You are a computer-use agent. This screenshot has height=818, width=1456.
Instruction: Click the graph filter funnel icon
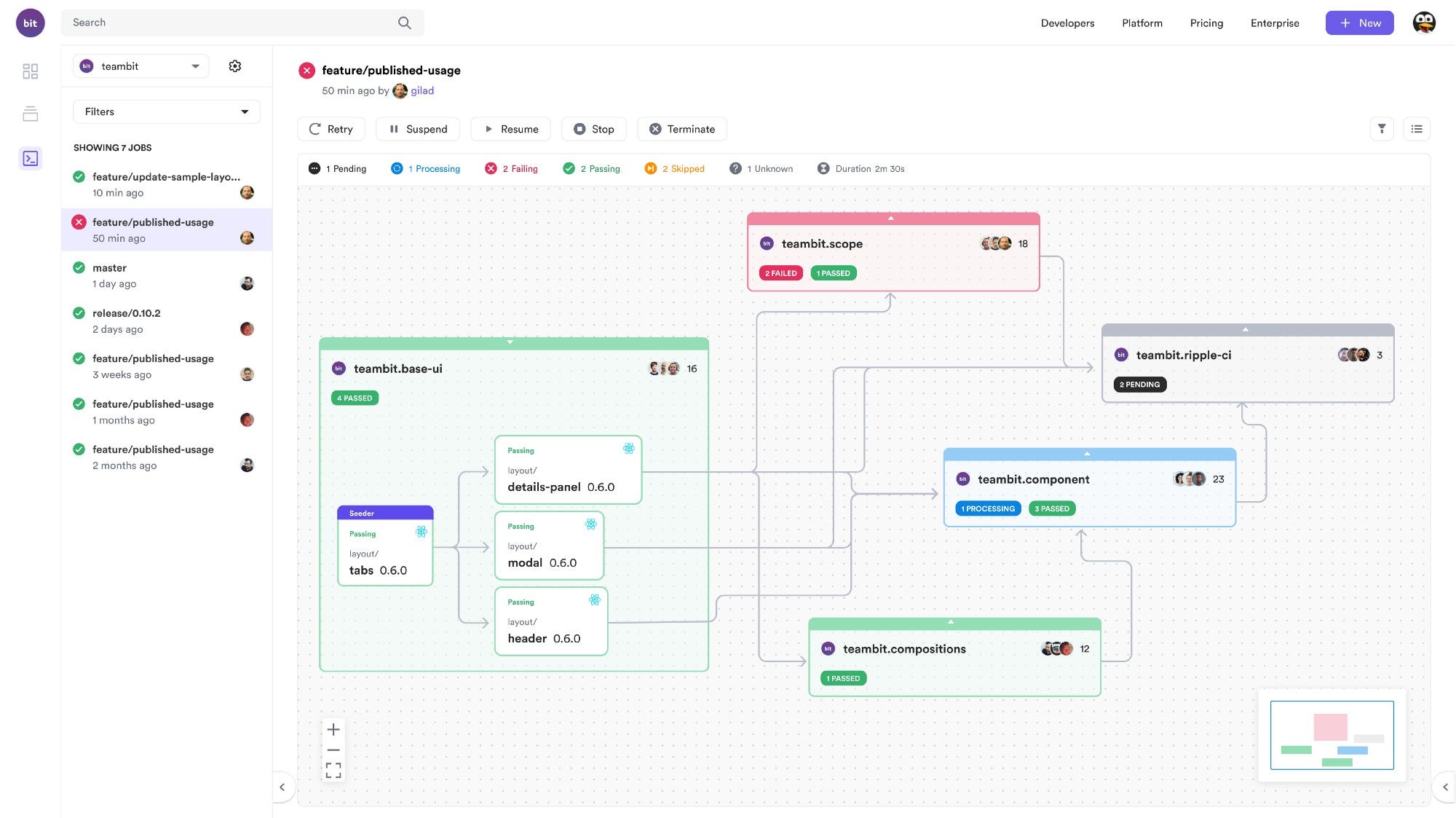click(1381, 129)
